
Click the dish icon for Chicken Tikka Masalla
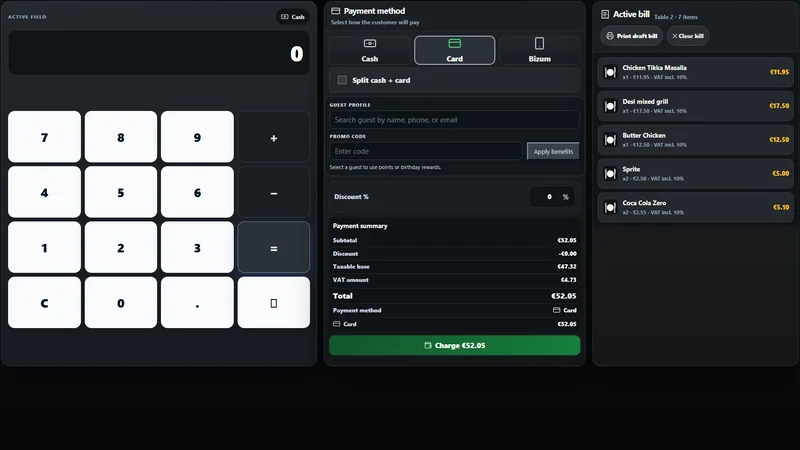coord(610,72)
